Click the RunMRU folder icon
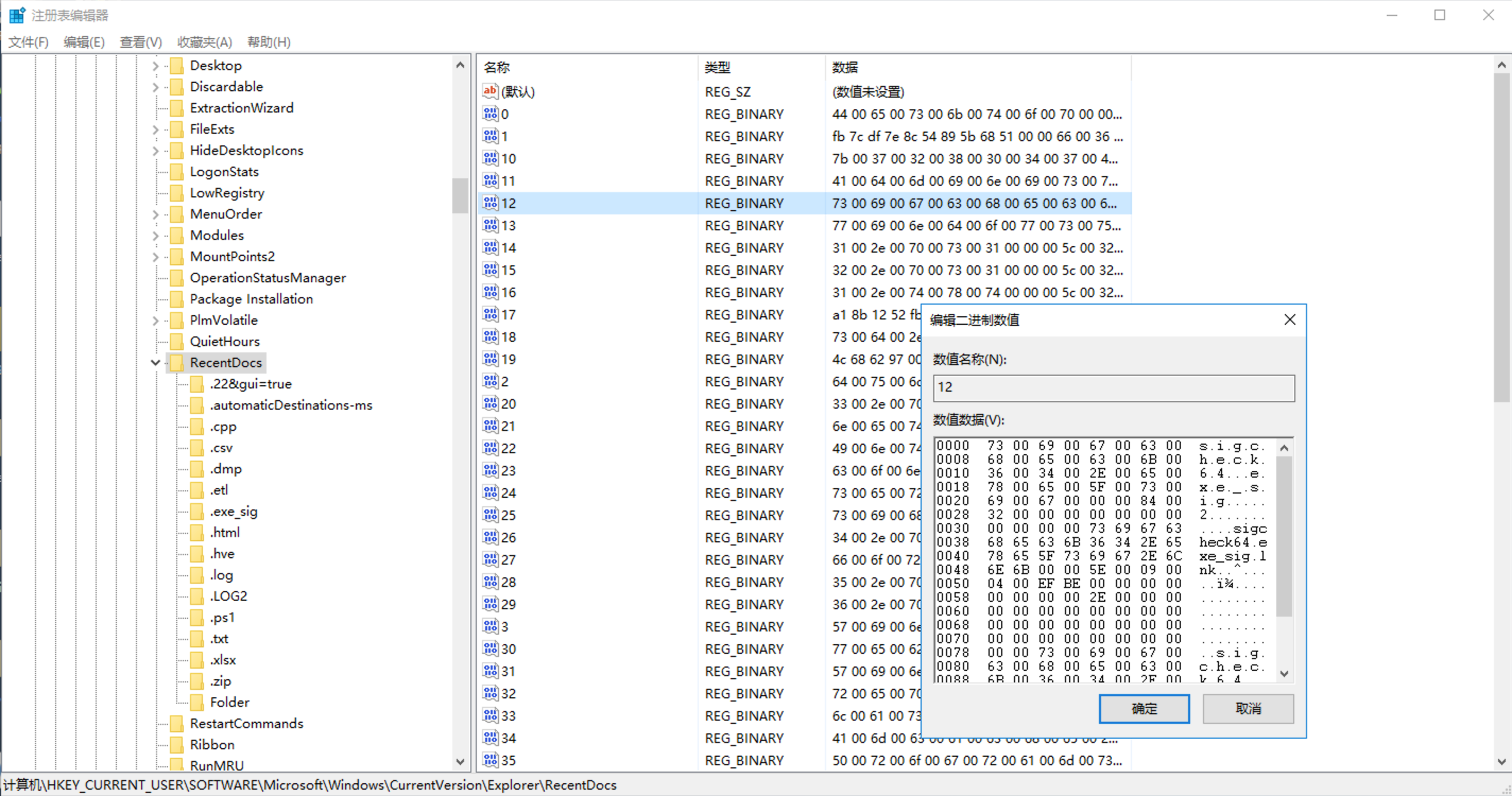 click(177, 765)
